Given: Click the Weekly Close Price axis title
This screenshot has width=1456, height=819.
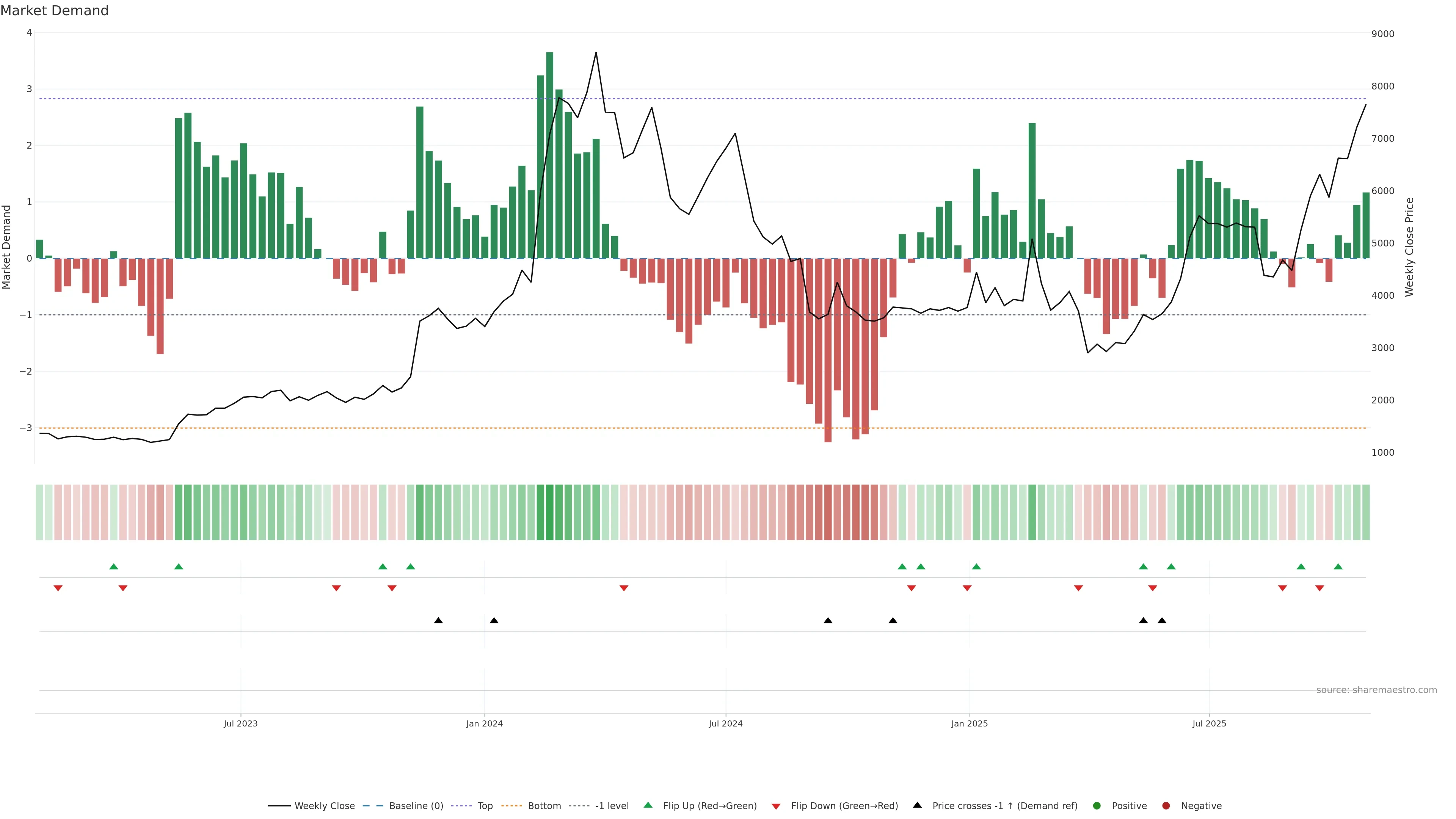Looking at the screenshot, I should click(1409, 246).
